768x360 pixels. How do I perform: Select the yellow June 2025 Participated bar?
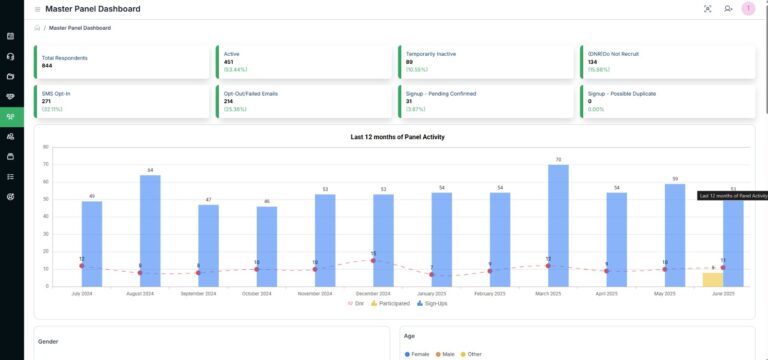coord(713,280)
